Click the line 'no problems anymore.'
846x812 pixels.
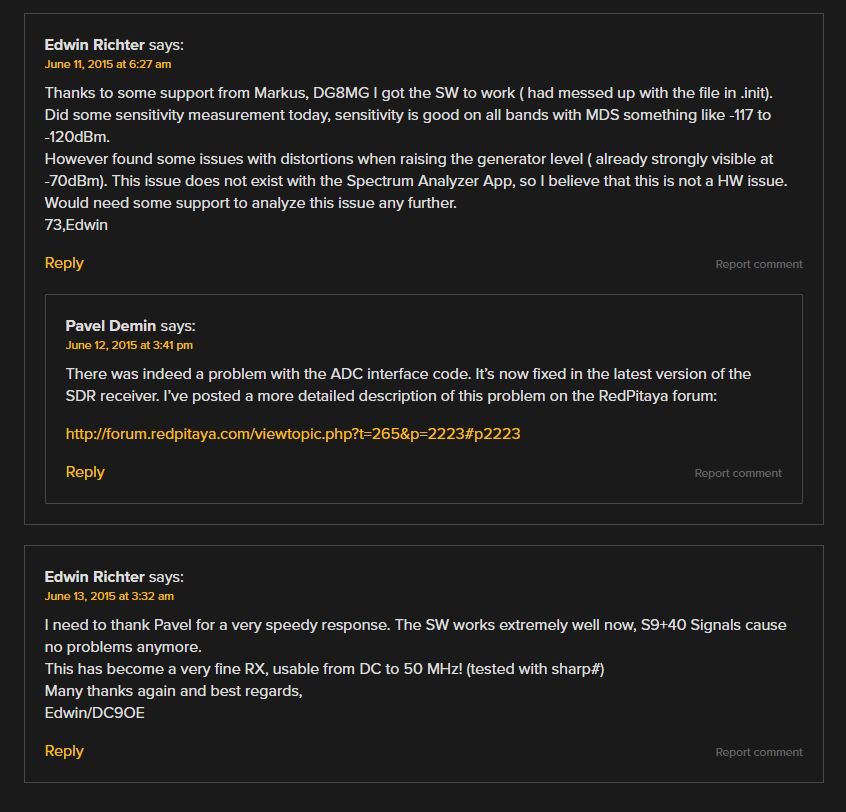pos(122,647)
